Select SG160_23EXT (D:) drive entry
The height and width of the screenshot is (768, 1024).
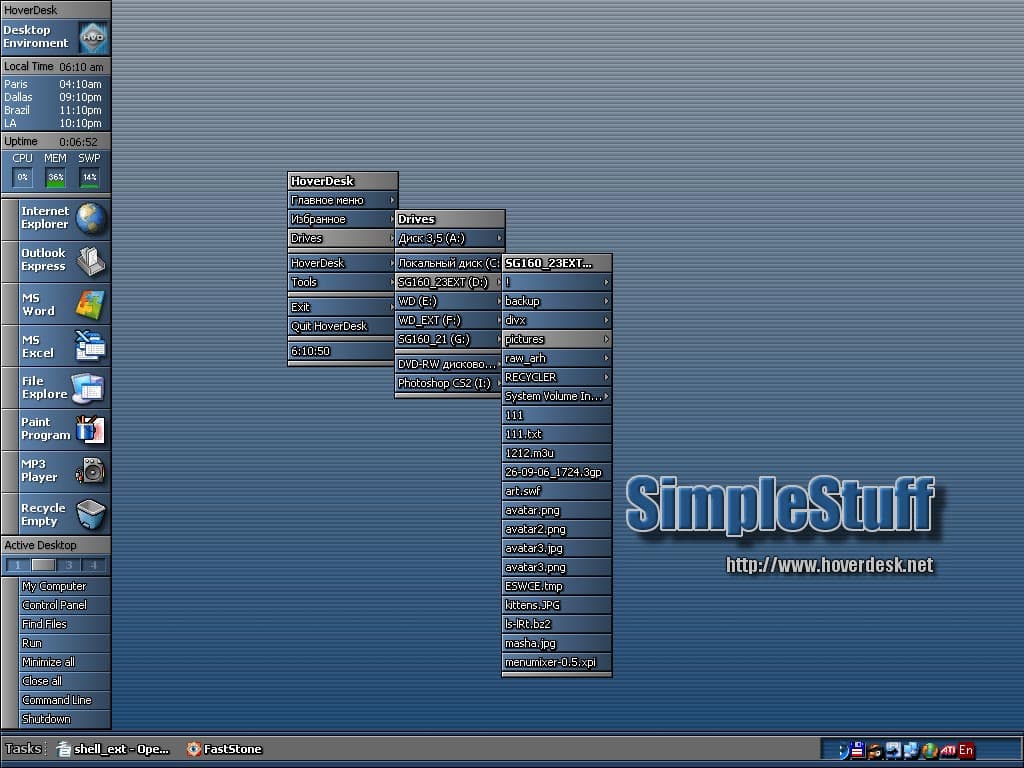click(449, 282)
